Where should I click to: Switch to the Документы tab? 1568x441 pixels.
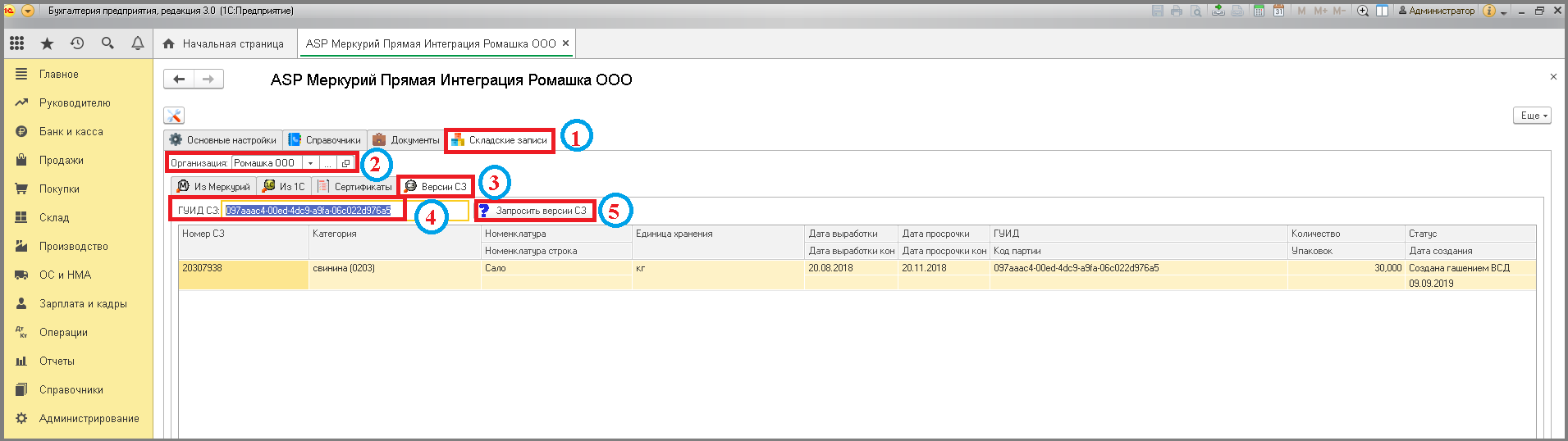[405, 140]
